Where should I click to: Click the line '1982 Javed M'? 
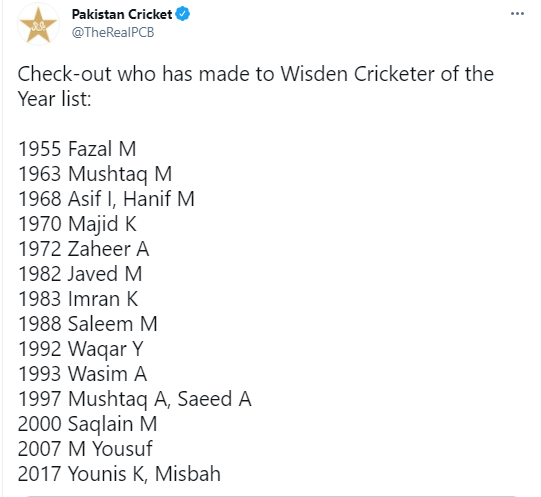[x=80, y=274]
